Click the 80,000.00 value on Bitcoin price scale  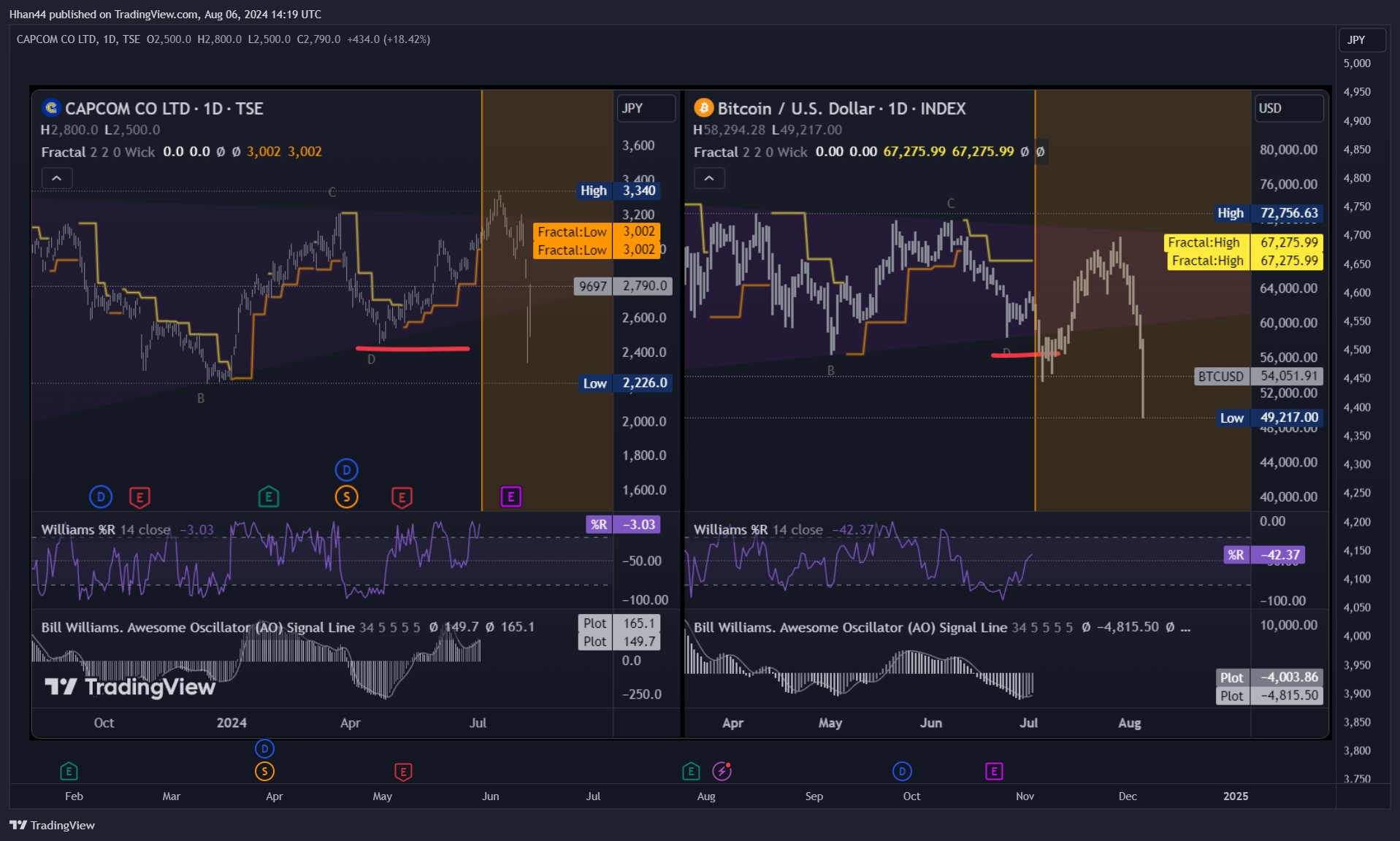1288,150
